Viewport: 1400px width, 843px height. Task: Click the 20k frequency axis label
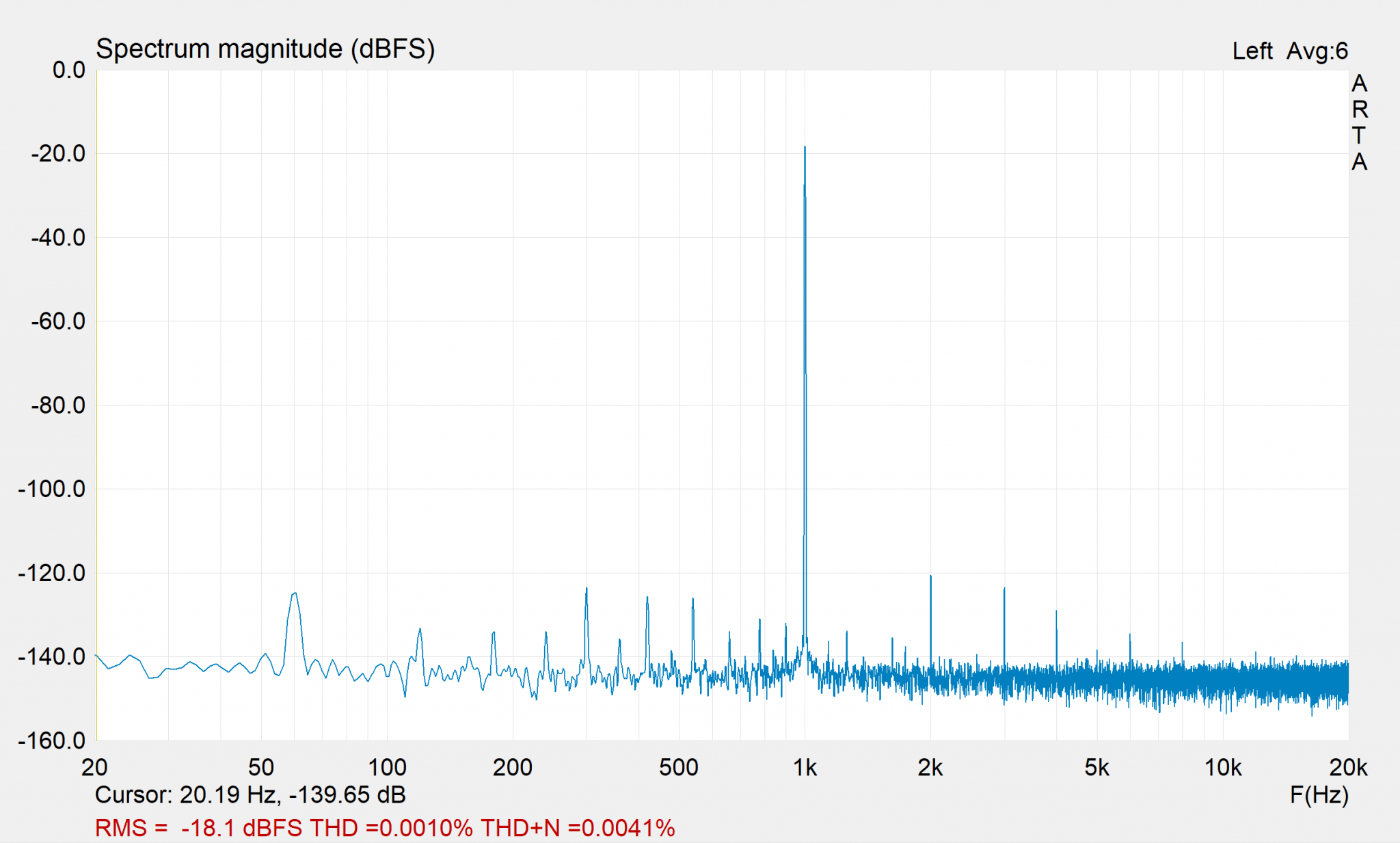coord(1349,768)
